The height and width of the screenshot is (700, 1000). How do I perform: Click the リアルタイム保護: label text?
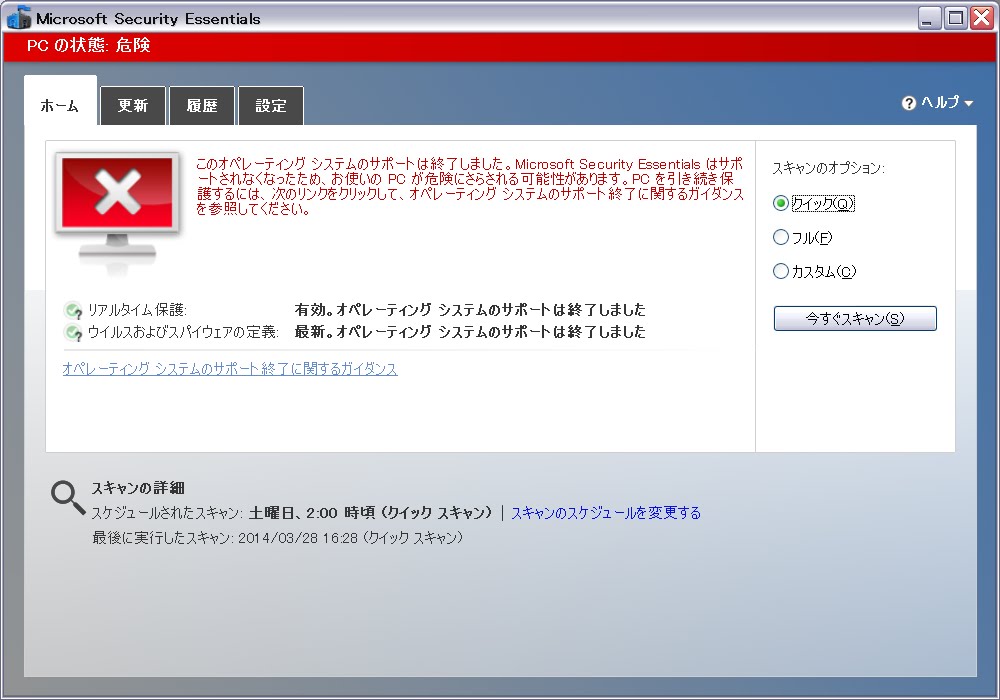[x=137, y=310]
